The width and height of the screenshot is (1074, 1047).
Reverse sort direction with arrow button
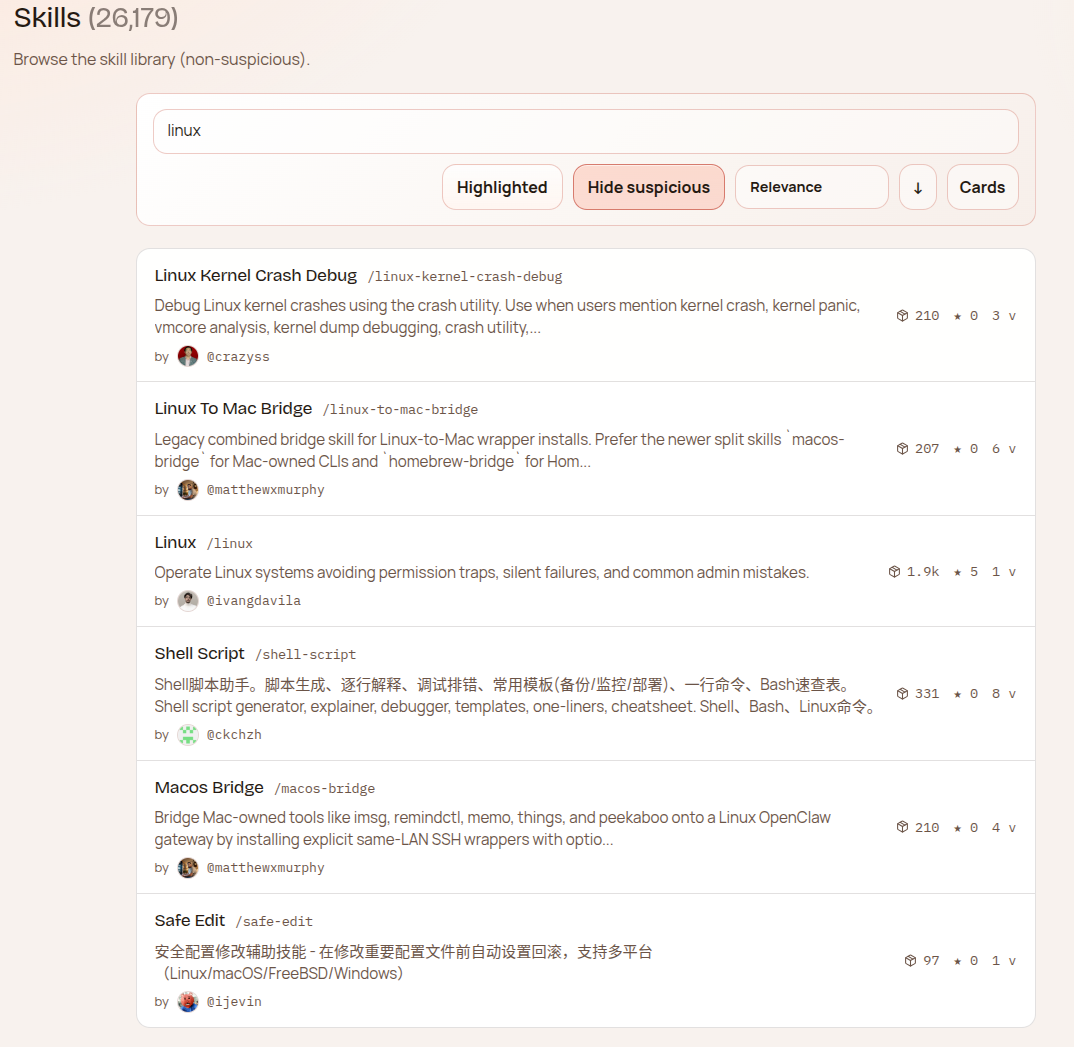pos(917,187)
